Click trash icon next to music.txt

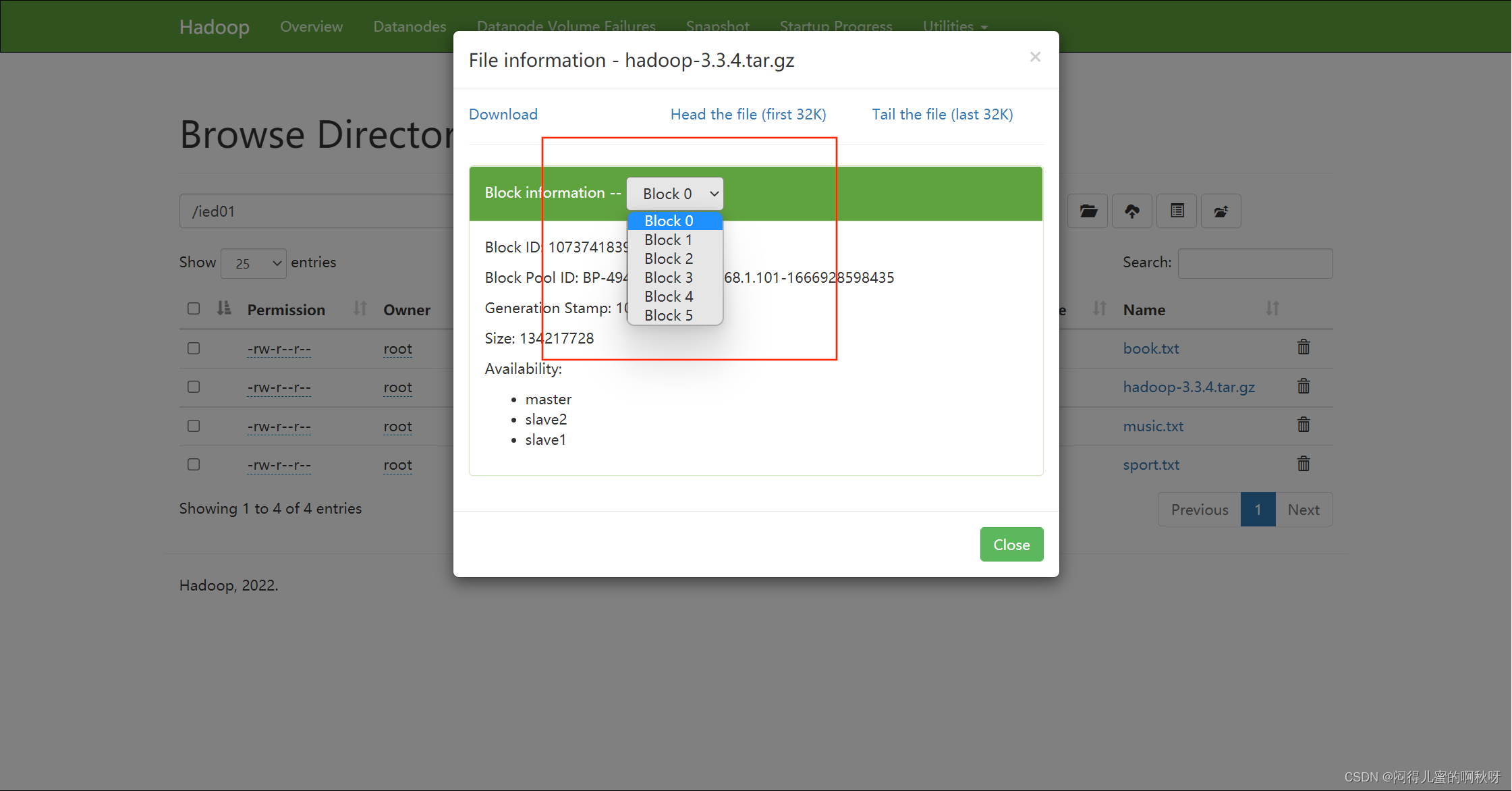[x=1304, y=425]
